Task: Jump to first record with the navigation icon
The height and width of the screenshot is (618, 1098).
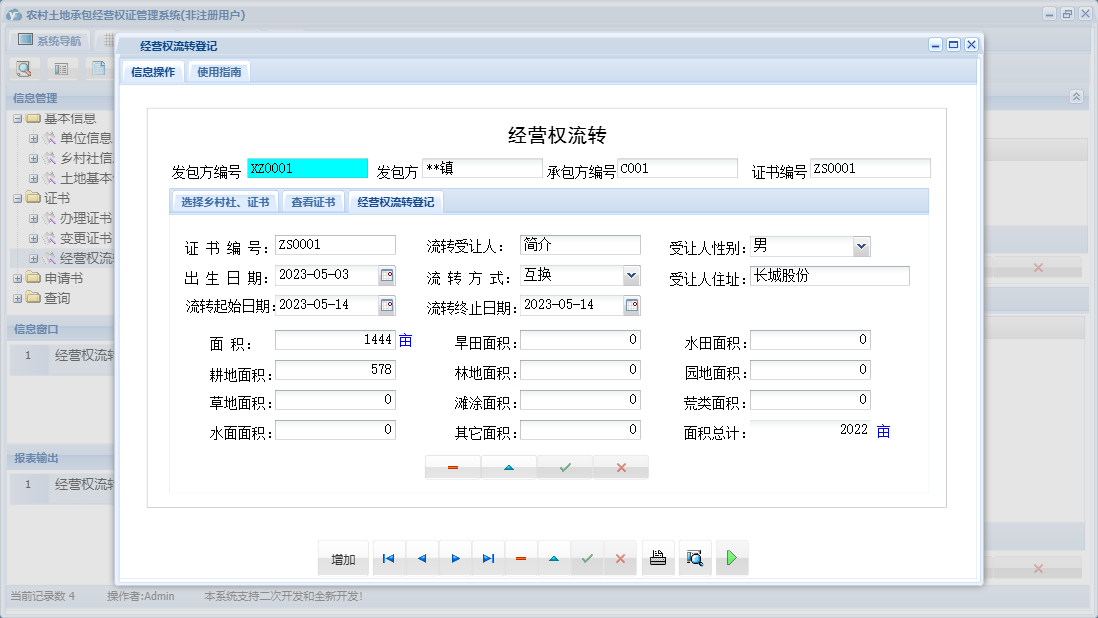Action: click(x=388, y=557)
